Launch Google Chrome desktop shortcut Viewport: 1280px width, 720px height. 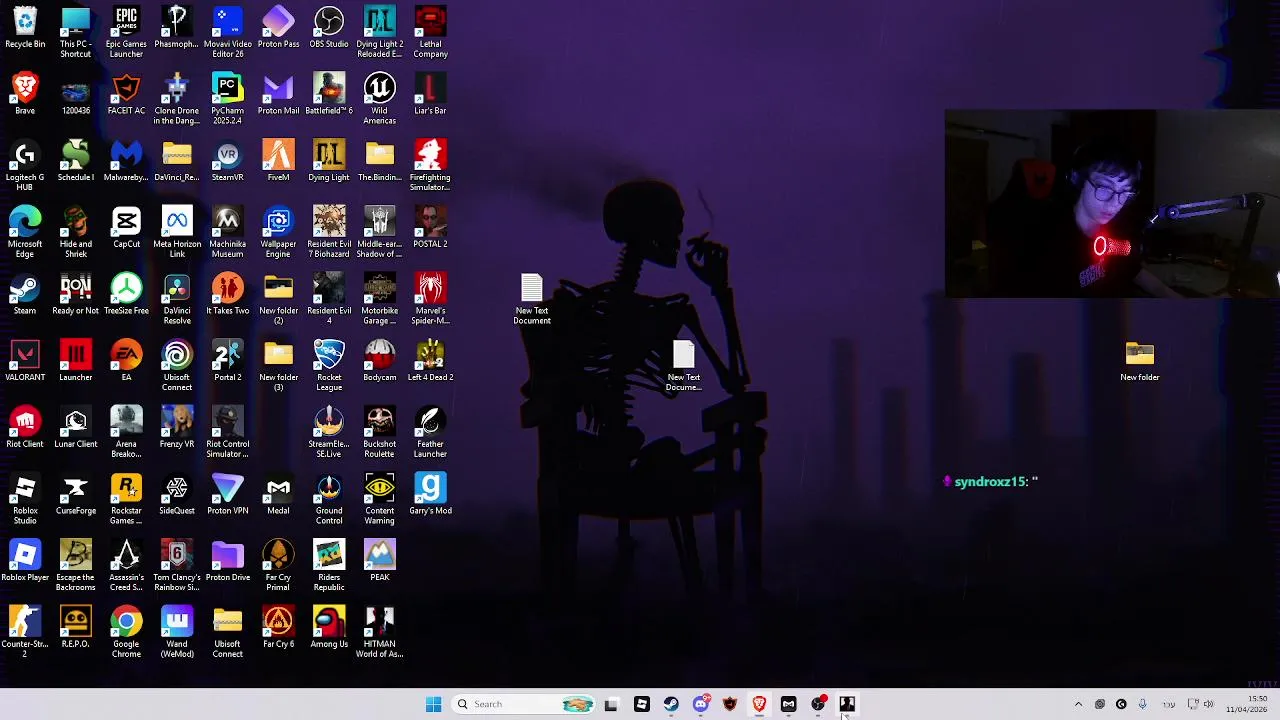point(126,633)
